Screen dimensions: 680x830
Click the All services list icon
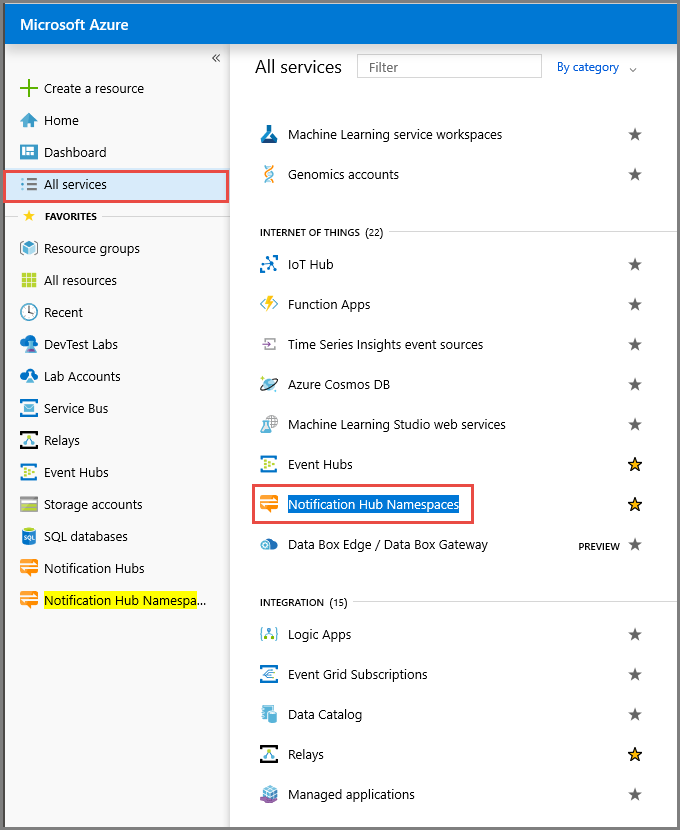[x=29, y=184]
